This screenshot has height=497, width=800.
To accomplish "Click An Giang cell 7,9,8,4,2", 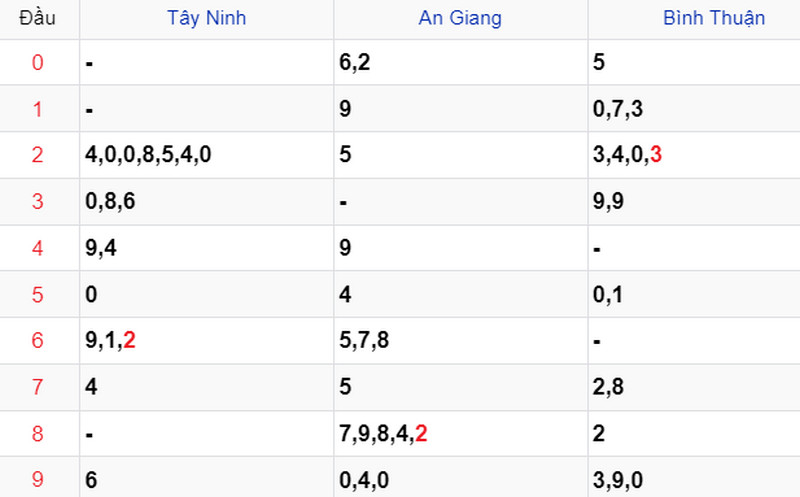I will [x=384, y=433].
